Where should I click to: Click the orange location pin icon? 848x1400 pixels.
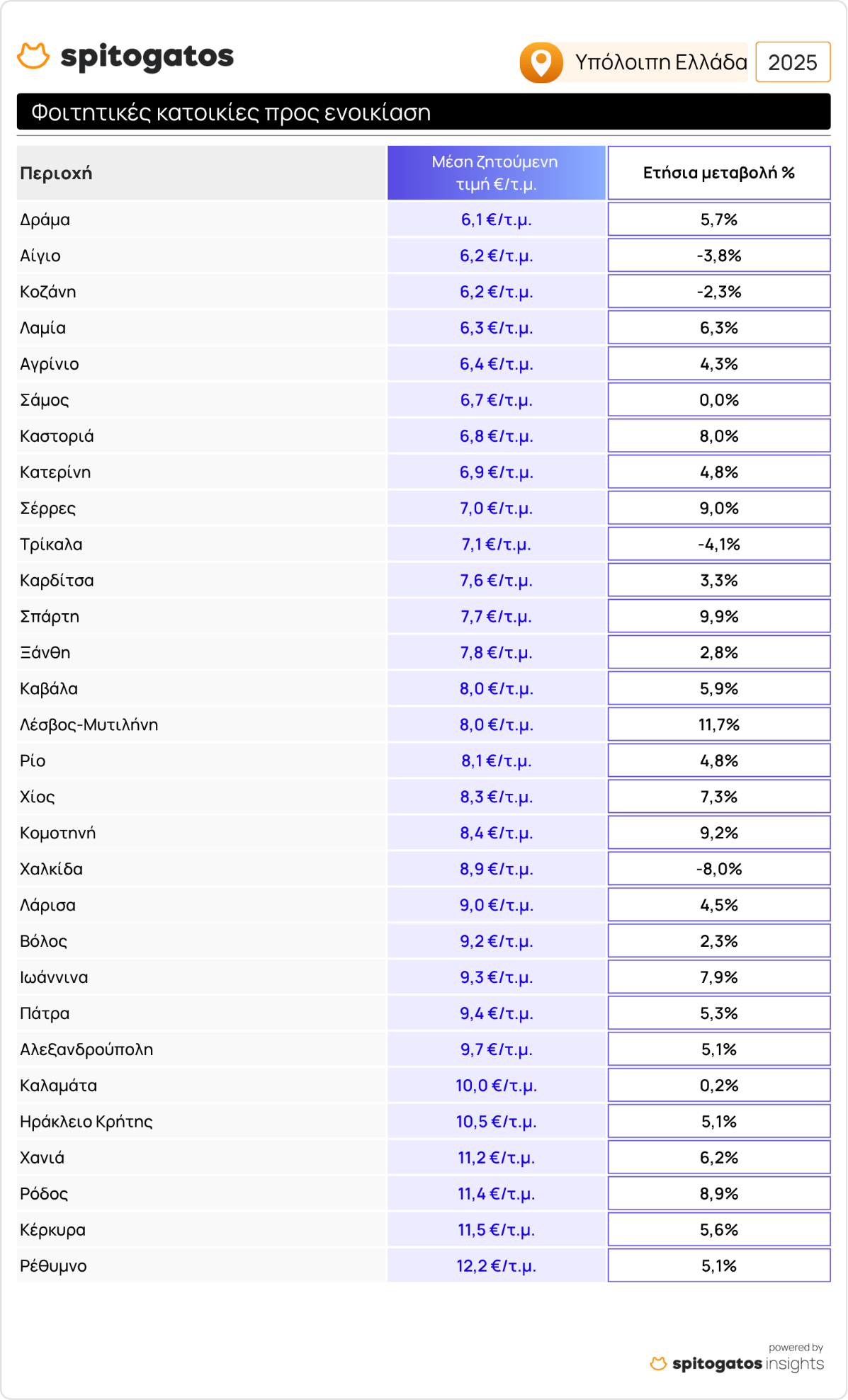tap(541, 62)
